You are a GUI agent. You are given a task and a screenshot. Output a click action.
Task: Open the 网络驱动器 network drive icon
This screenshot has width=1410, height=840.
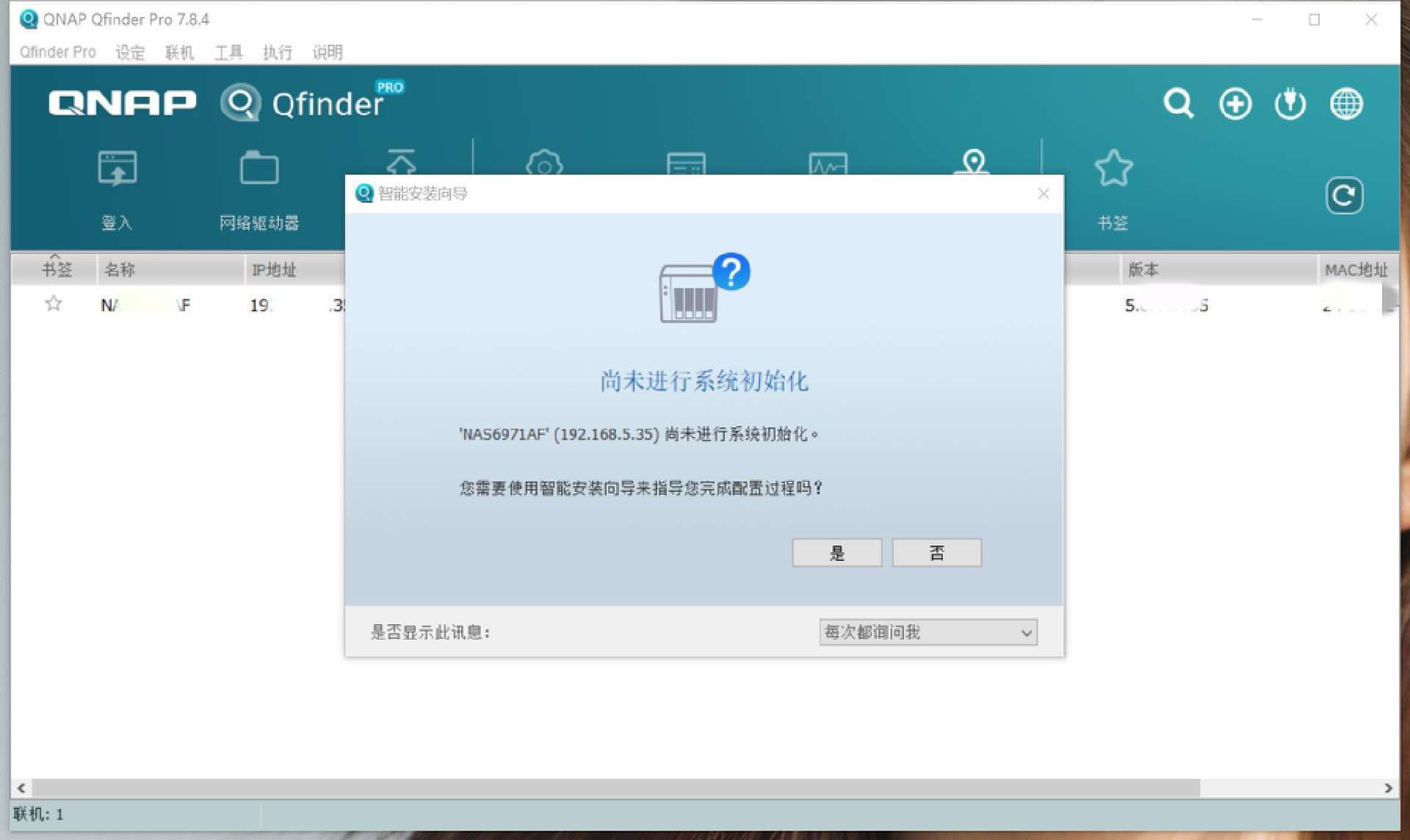[258, 184]
